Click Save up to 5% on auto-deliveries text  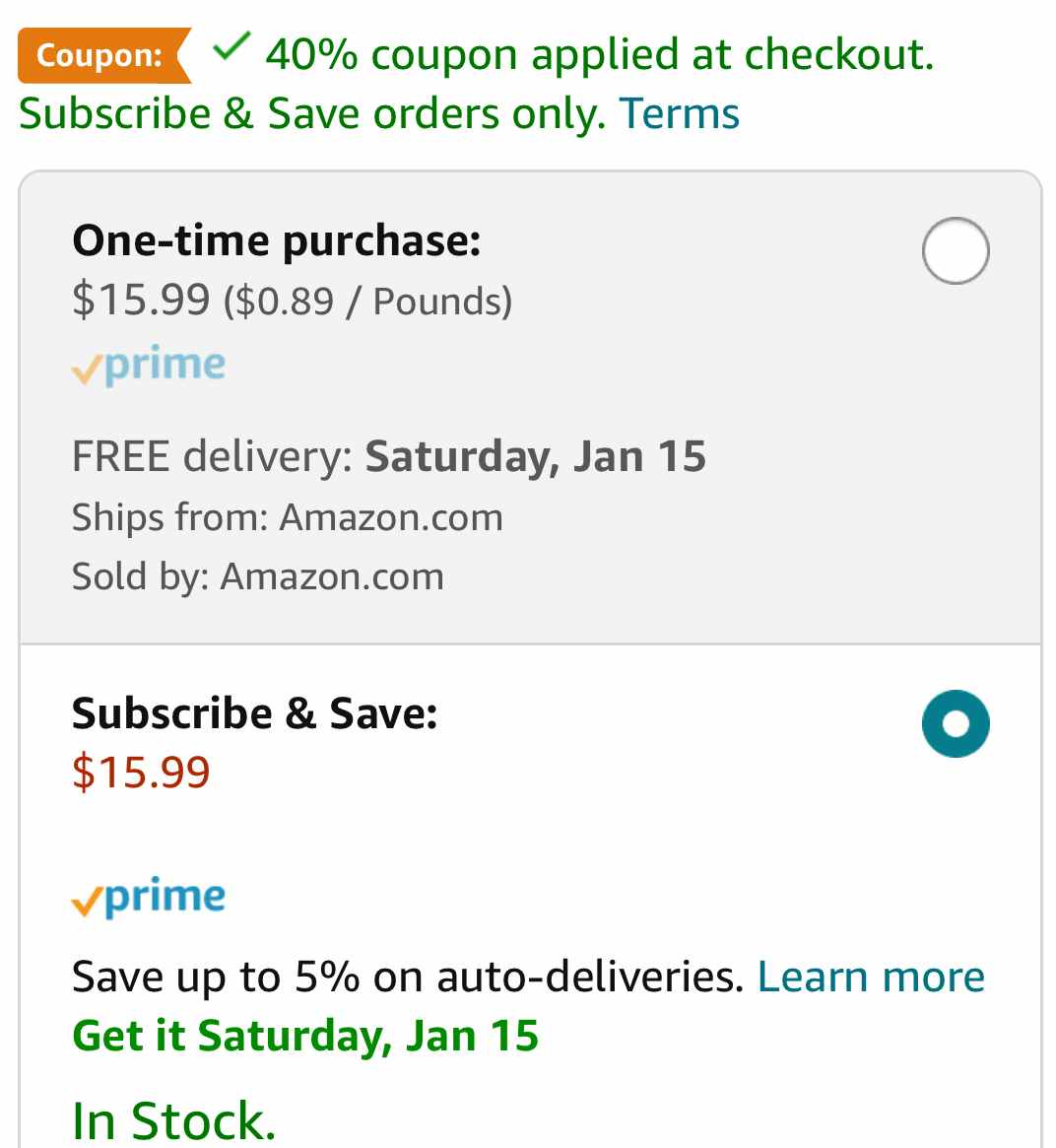point(408,978)
